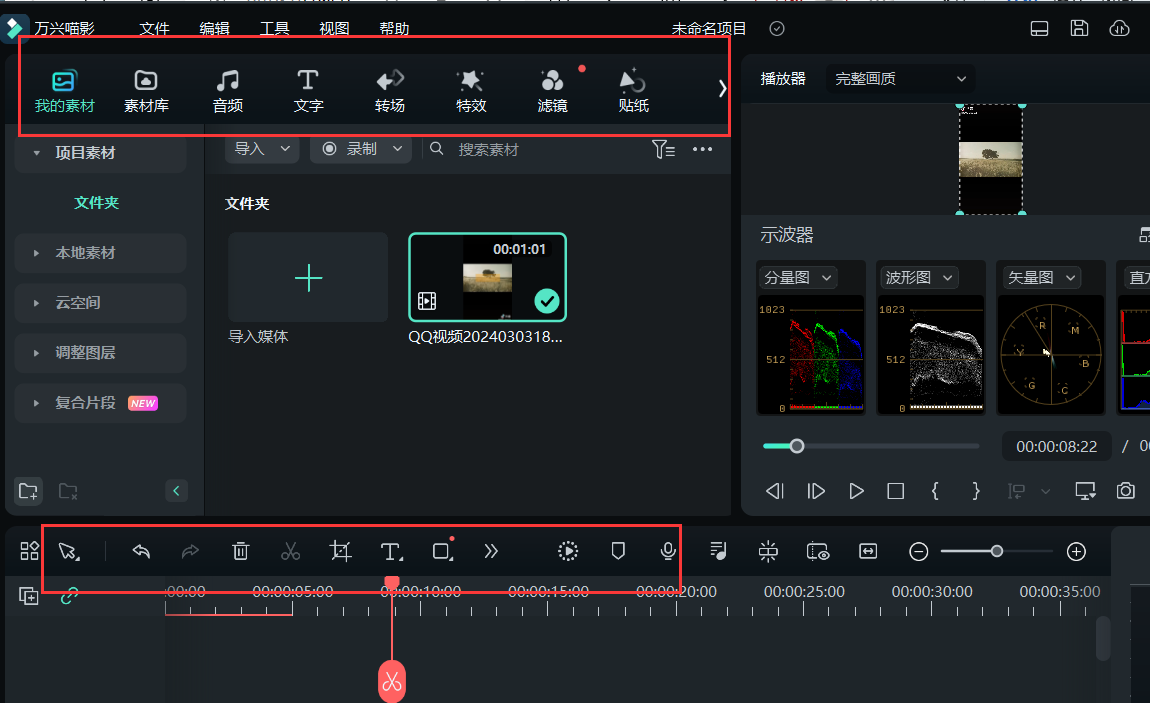Image resolution: width=1150 pixels, height=703 pixels.
Task: Add a marker with the marker icon
Action: (618, 551)
